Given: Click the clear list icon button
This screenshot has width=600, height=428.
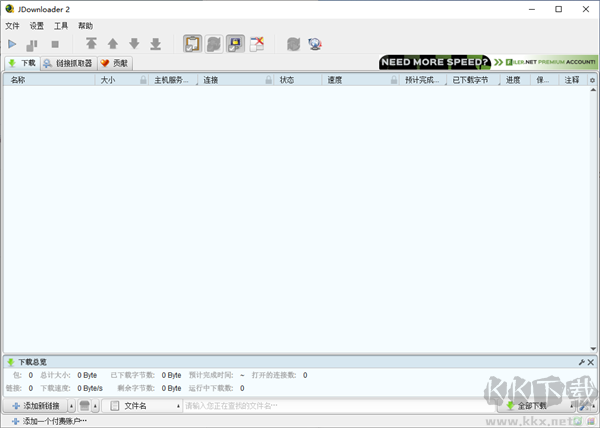Looking at the screenshot, I should pyautogui.click(x=85, y=406).
